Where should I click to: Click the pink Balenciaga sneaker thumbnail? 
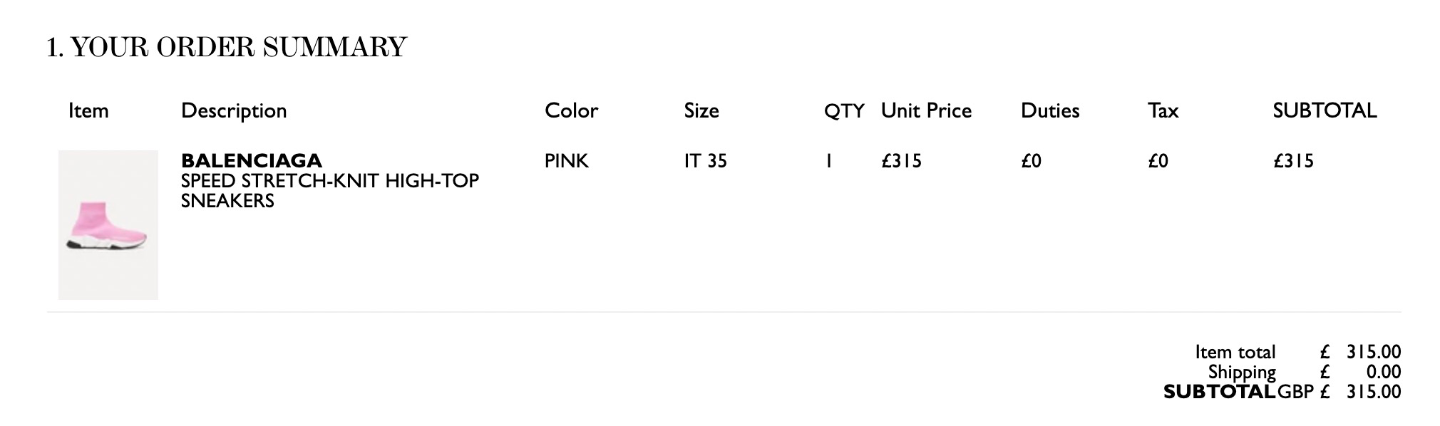[x=108, y=225]
